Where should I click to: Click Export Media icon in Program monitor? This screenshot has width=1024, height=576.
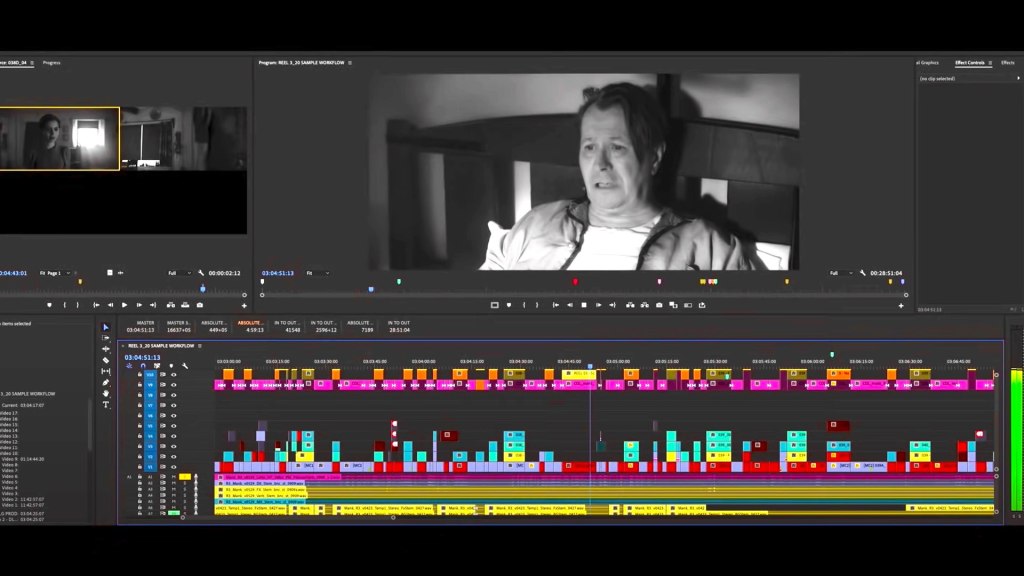(702, 305)
